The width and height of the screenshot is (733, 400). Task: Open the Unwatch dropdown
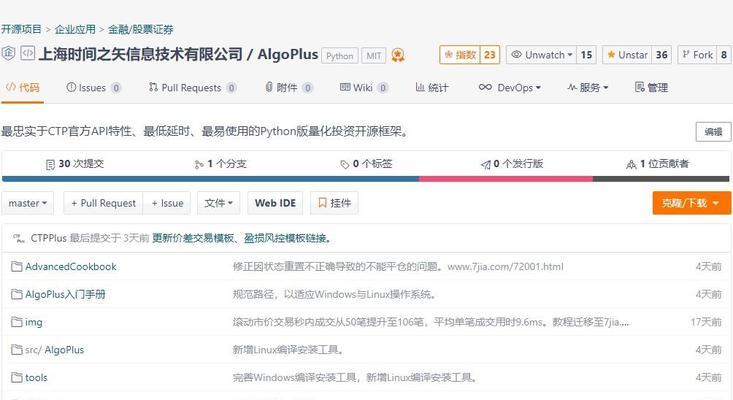pyautogui.click(x=542, y=55)
